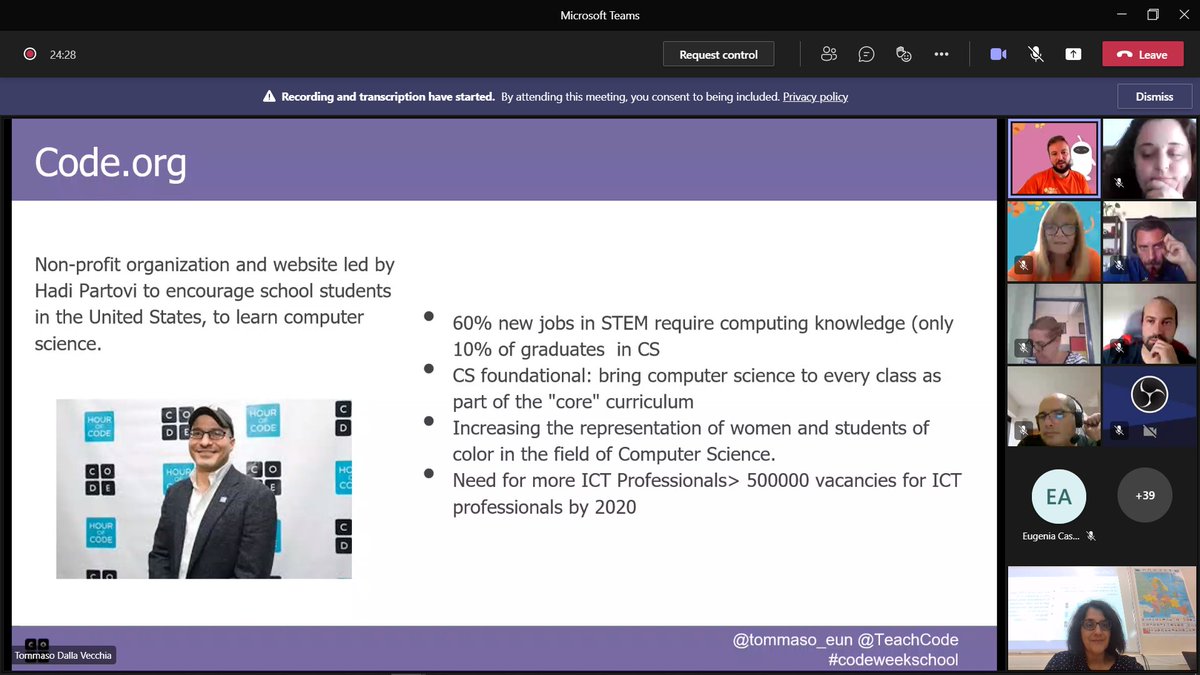Open the Show participants panel
The width and height of the screenshot is (1200, 675).
(x=828, y=54)
